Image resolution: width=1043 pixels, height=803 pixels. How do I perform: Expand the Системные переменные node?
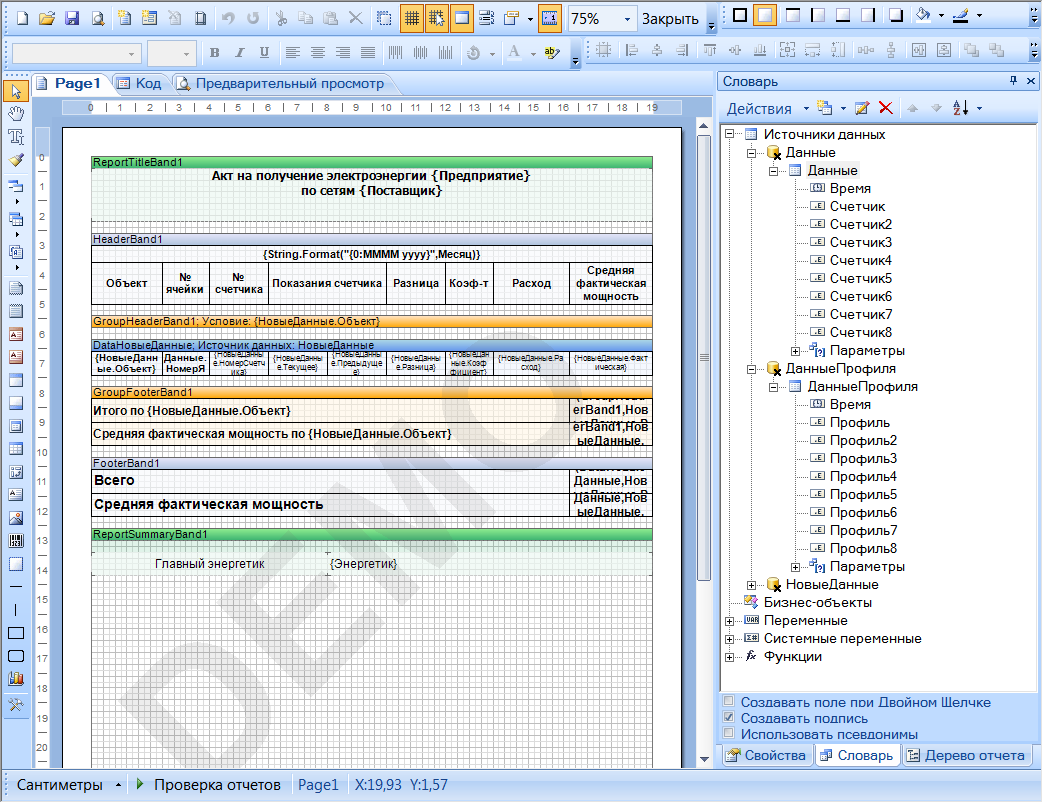pyautogui.click(x=730, y=639)
